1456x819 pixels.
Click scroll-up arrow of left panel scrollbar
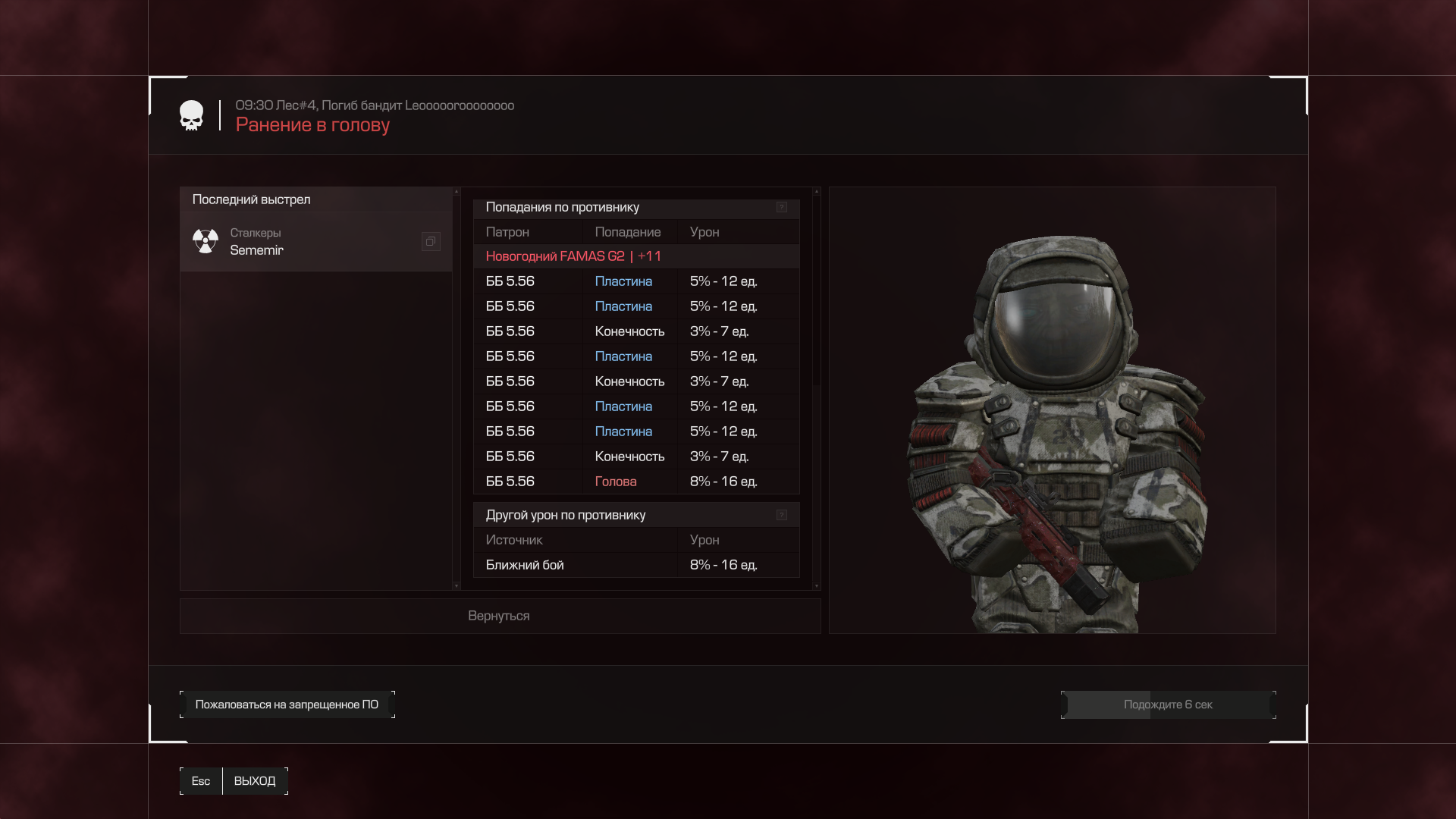pos(457,192)
